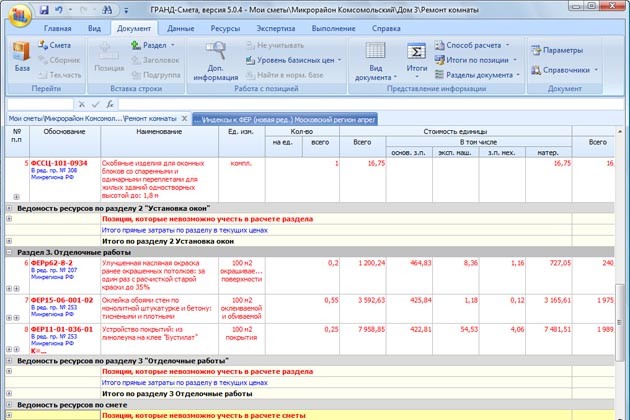This screenshot has height=420, width=630.
Task: Expand Итого по разделу 2 Установка окон
Action: click(x=9, y=241)
